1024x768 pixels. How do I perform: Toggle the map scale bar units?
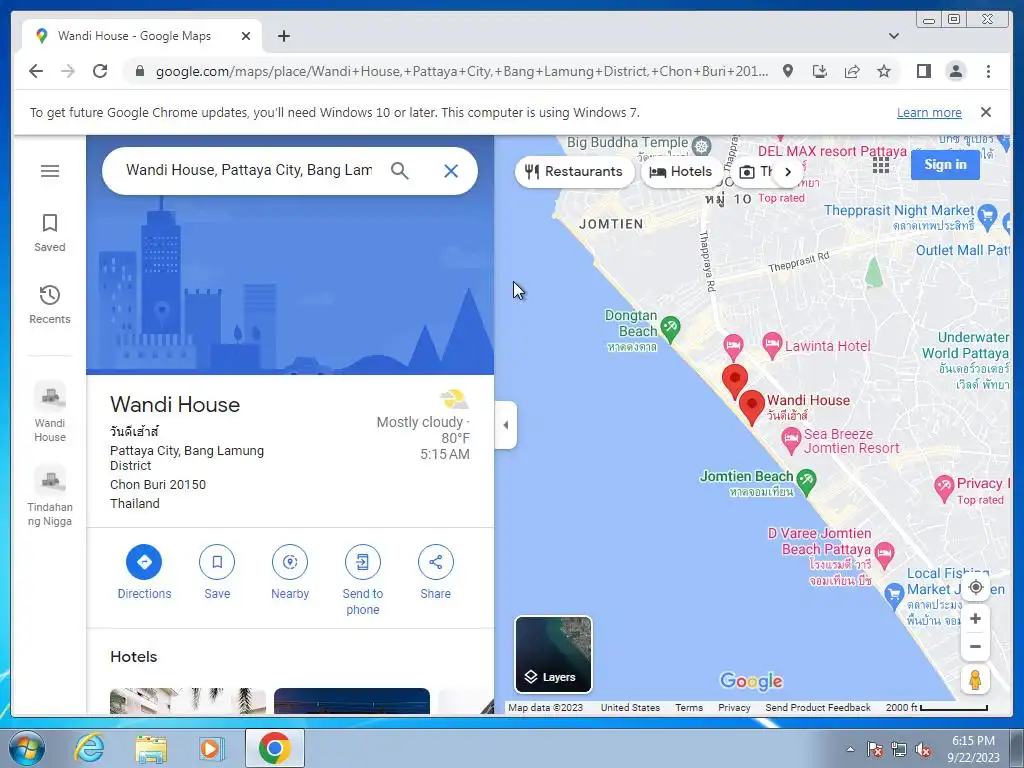tap(936, 707)
